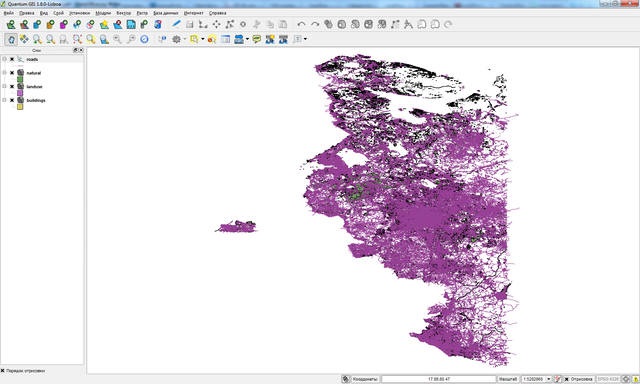Toggle editing with the pencil icon
Image resolution: width=640 pixels, height=384 pixels.
(x=176, y=24)
